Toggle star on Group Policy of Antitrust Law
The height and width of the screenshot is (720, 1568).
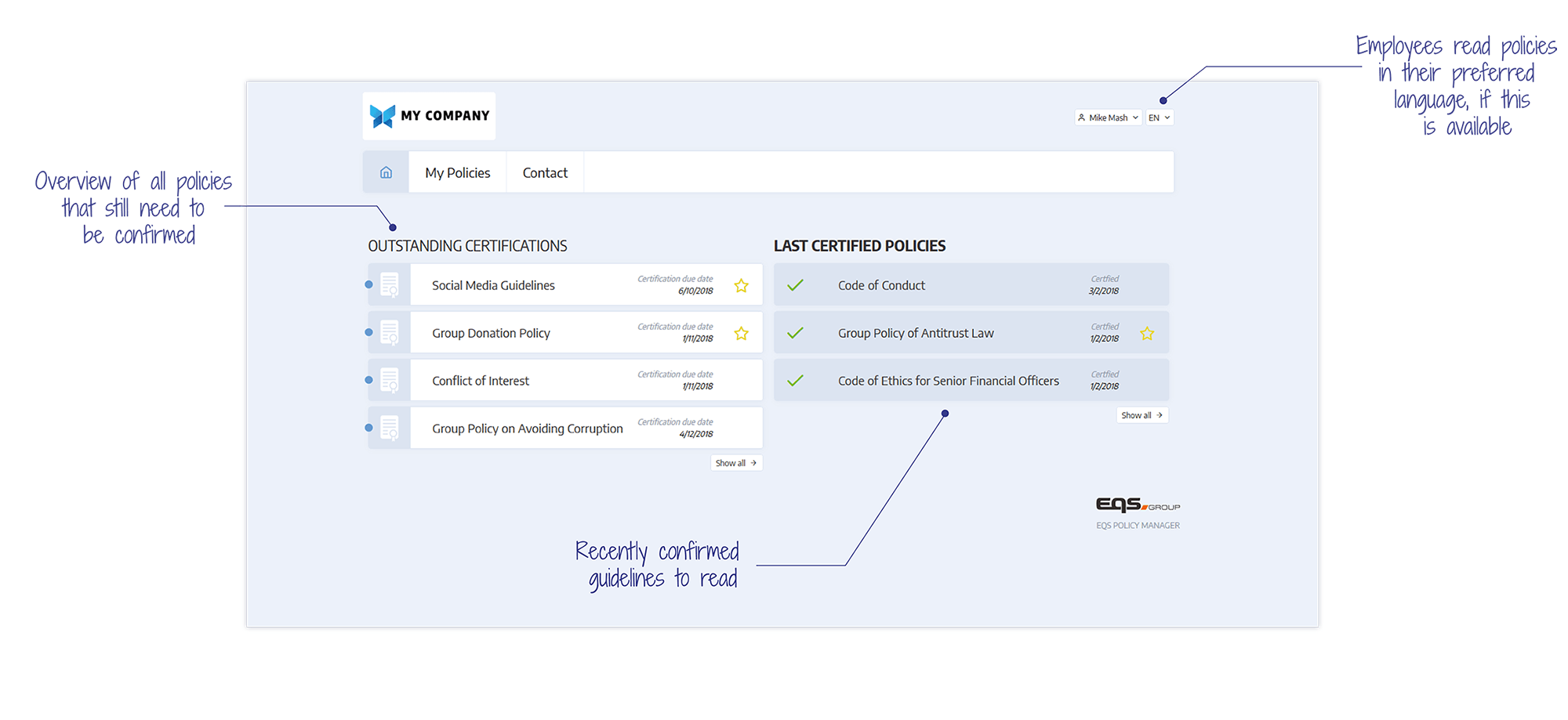coord(1147,334)
